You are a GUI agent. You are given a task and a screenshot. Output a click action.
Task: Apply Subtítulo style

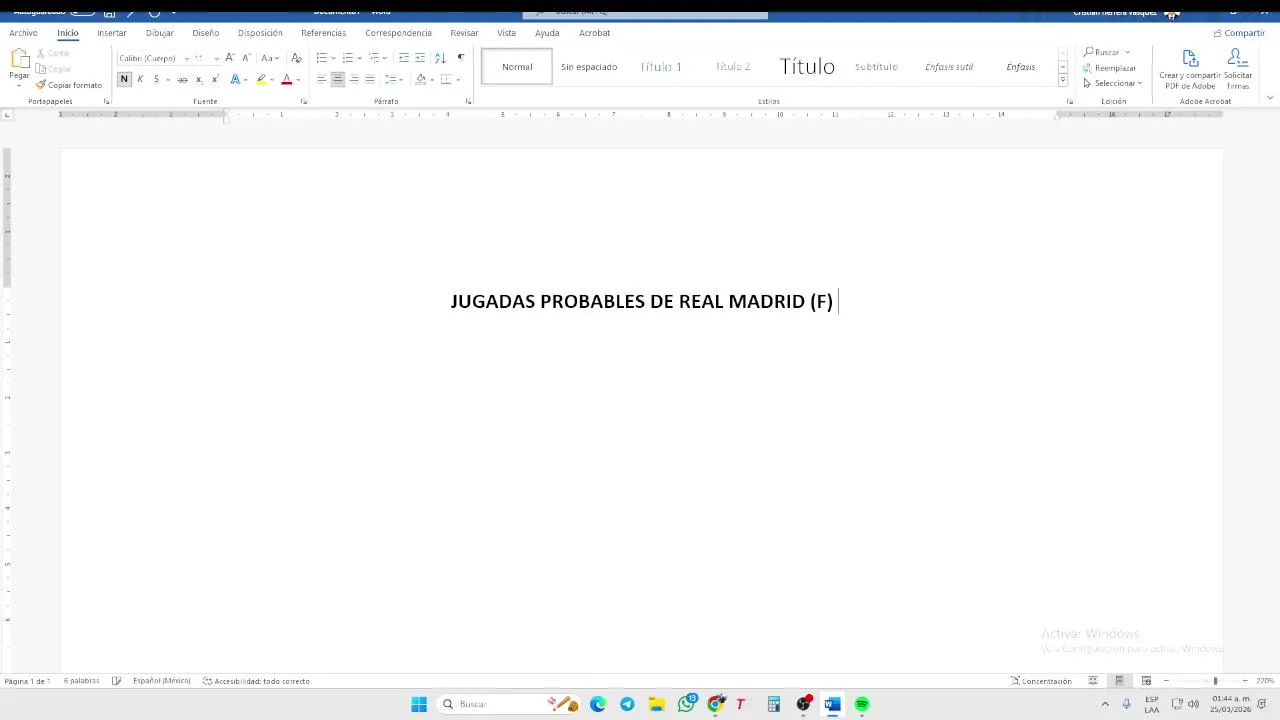876,67
